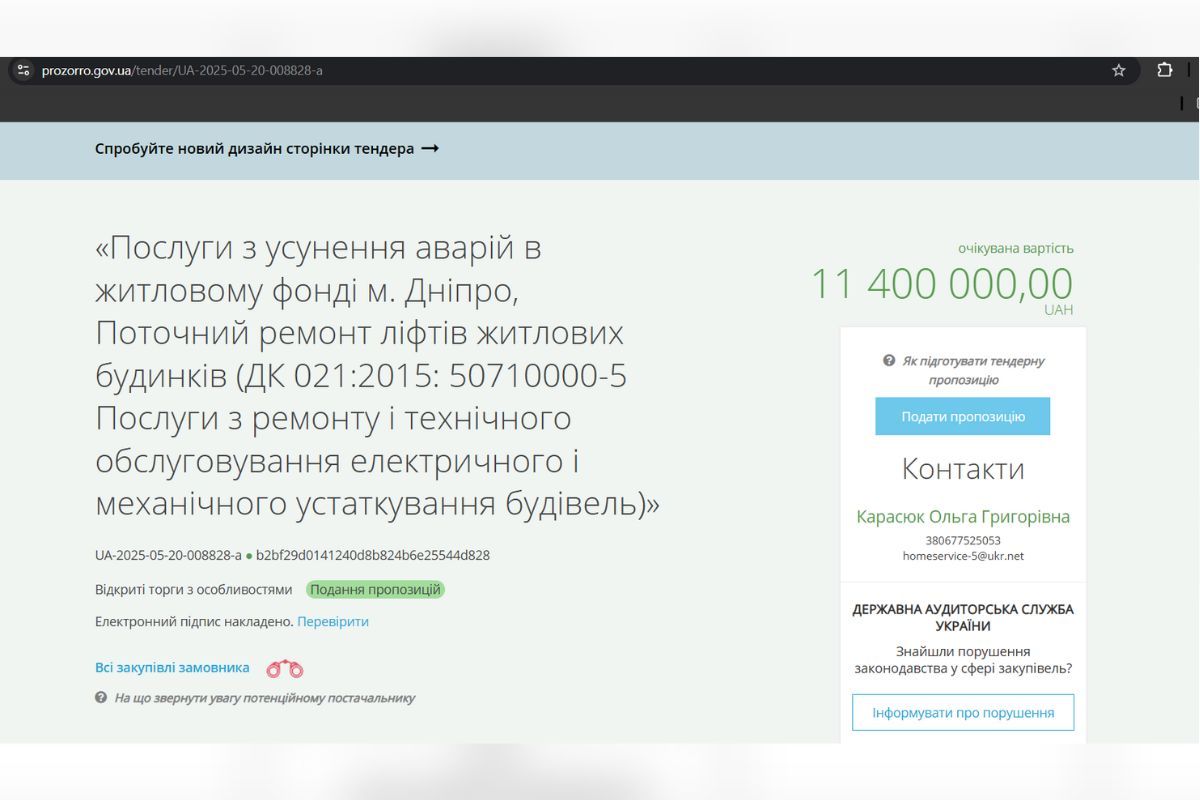
Task: Open 'Як підготувати тендерну пропозицію' help link
Action: point(973,370)
